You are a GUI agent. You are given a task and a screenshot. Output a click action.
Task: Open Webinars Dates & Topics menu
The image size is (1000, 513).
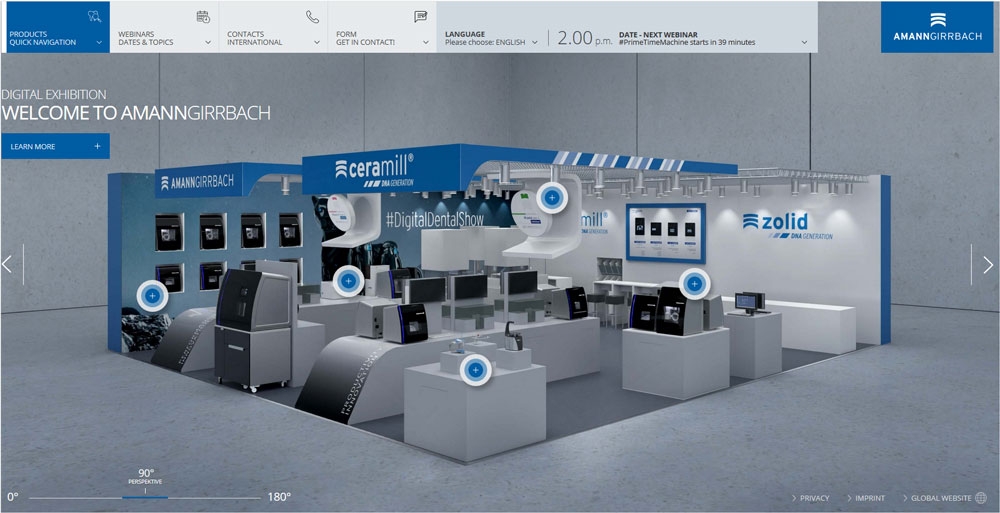[164, 27]
